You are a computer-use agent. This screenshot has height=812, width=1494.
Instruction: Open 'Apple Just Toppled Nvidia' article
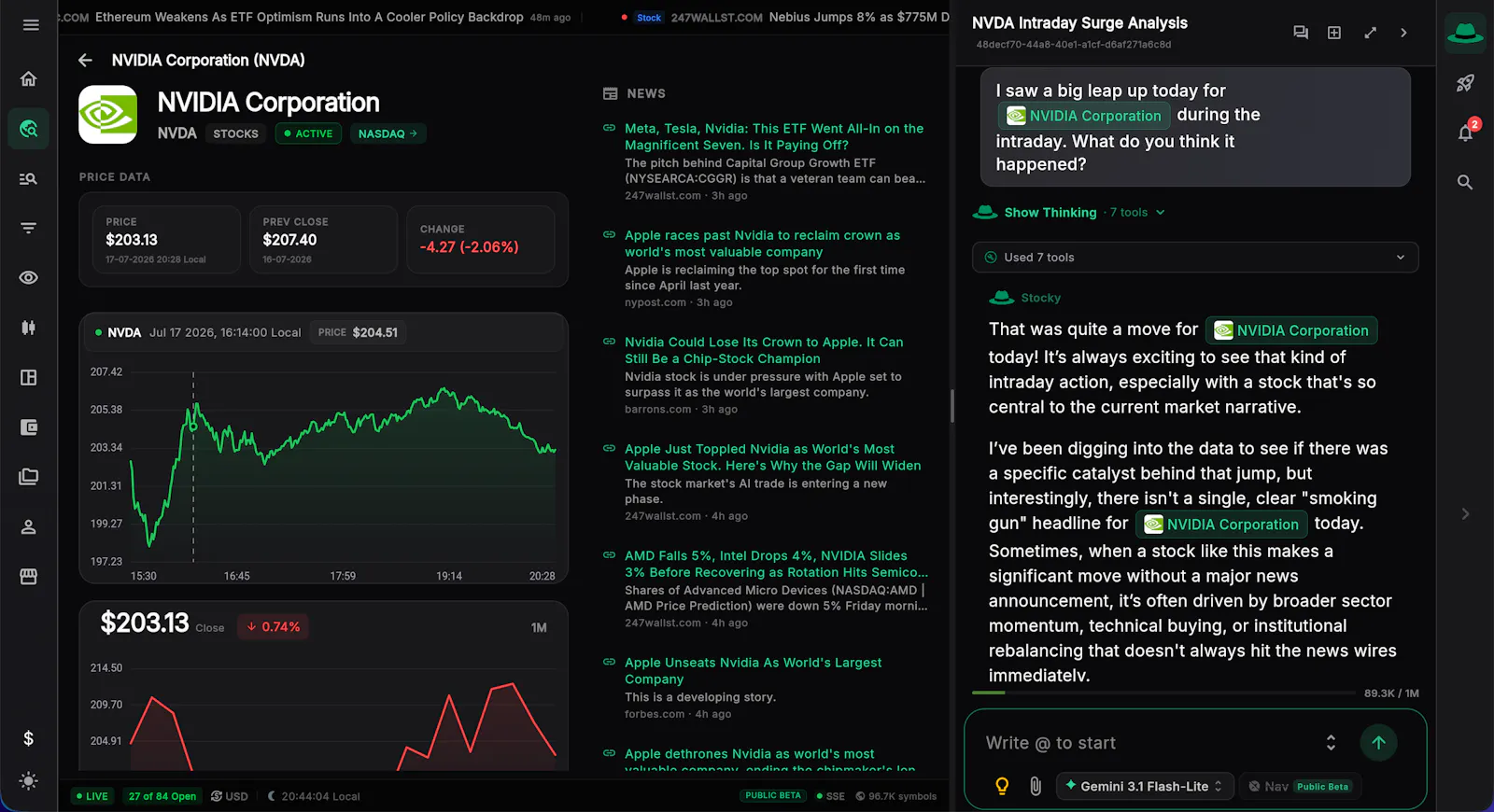click(773, 457)
